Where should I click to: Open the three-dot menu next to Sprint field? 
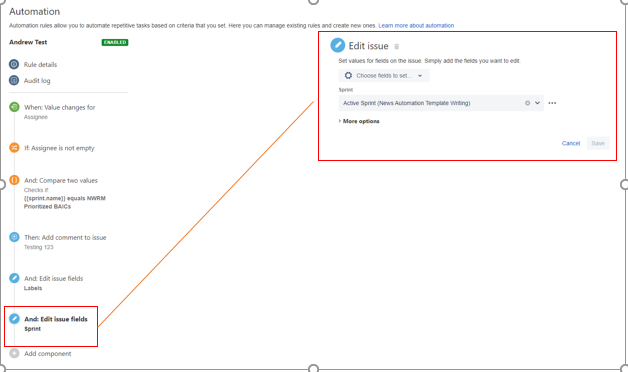[552, 103]
